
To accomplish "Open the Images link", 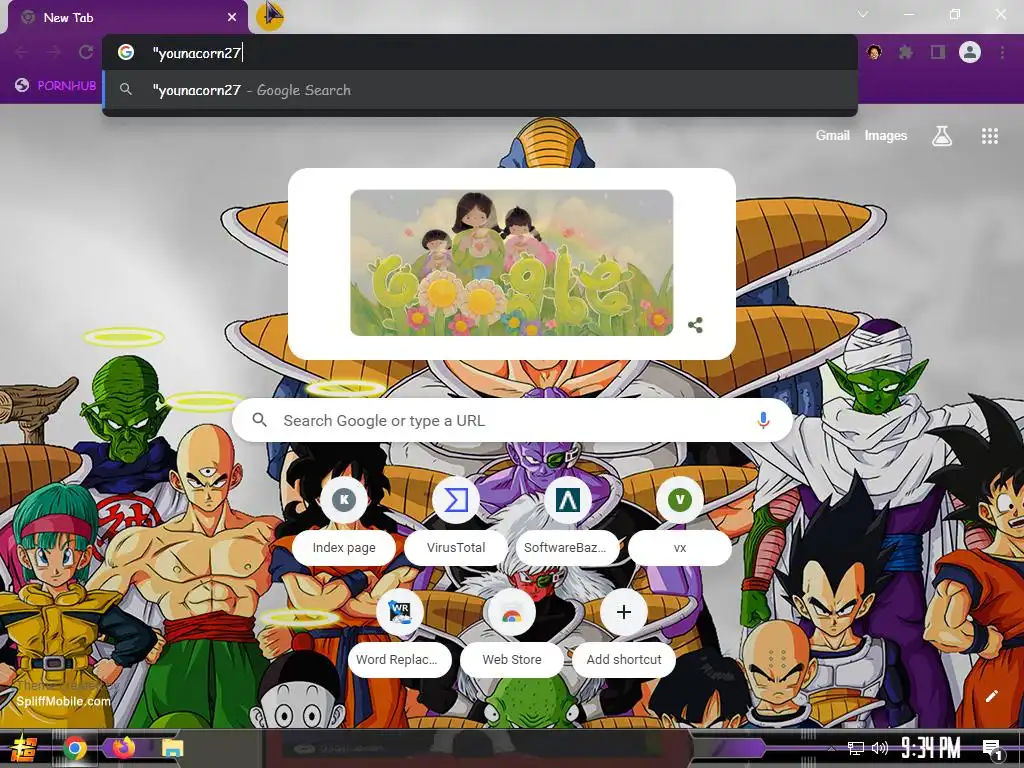I will 886,136.
